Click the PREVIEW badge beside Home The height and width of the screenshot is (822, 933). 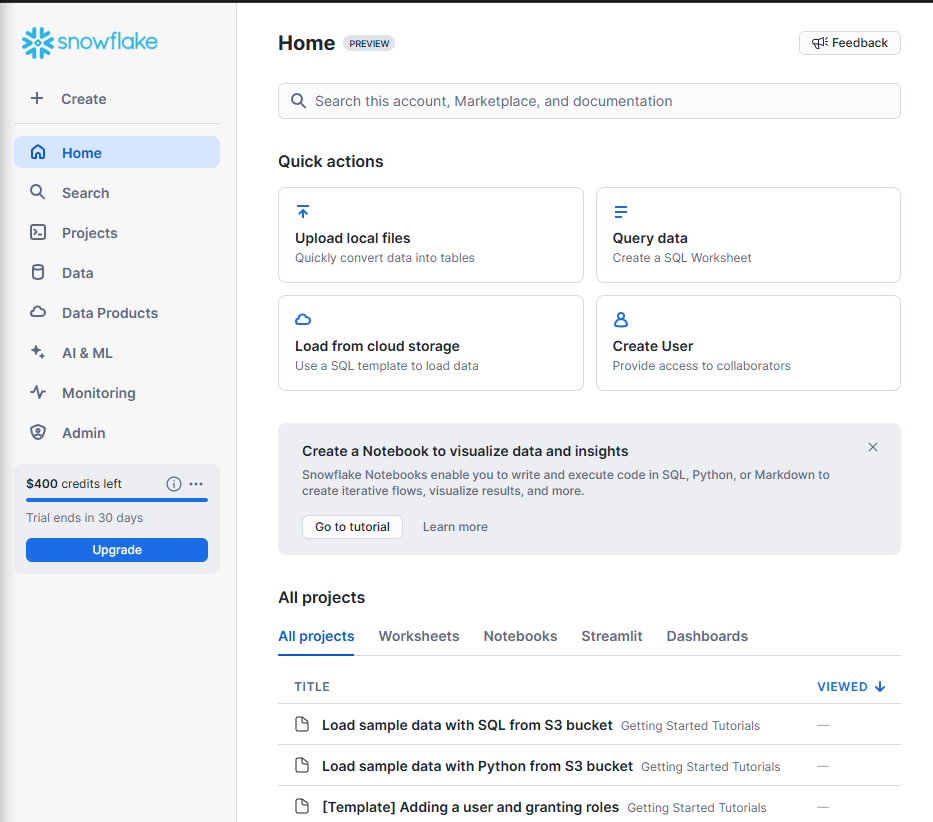(x=369, y=43)
